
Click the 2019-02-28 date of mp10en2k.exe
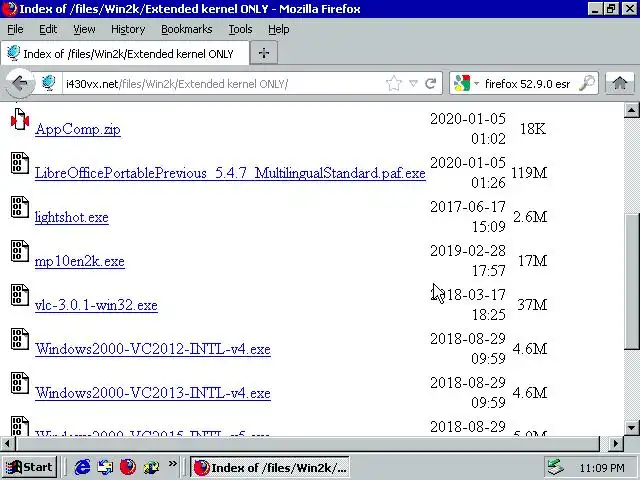[468, 251]
